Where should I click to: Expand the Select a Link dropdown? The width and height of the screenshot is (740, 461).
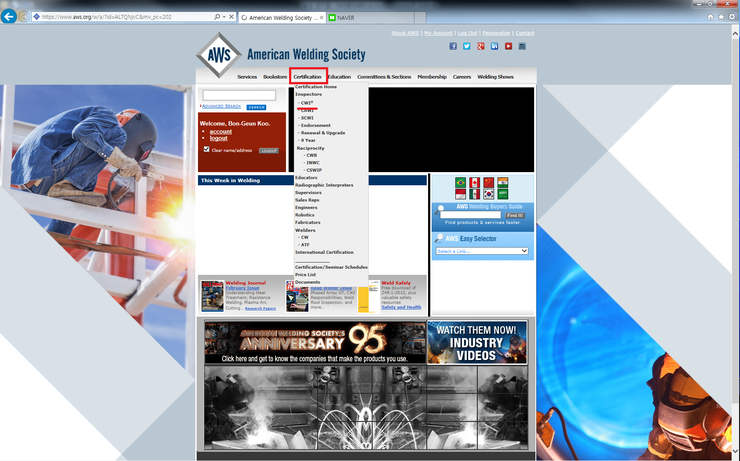click(482, 251)
